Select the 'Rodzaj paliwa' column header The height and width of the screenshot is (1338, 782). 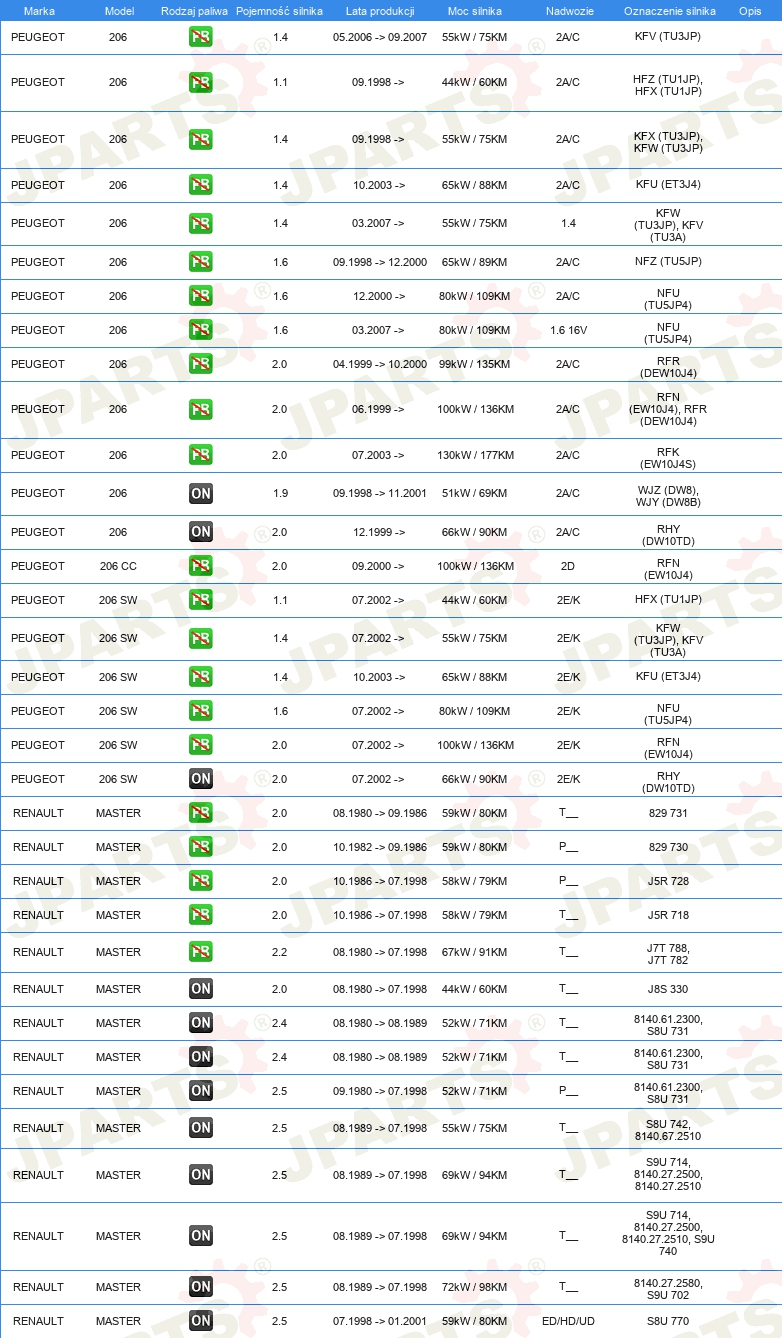[194, 11]
